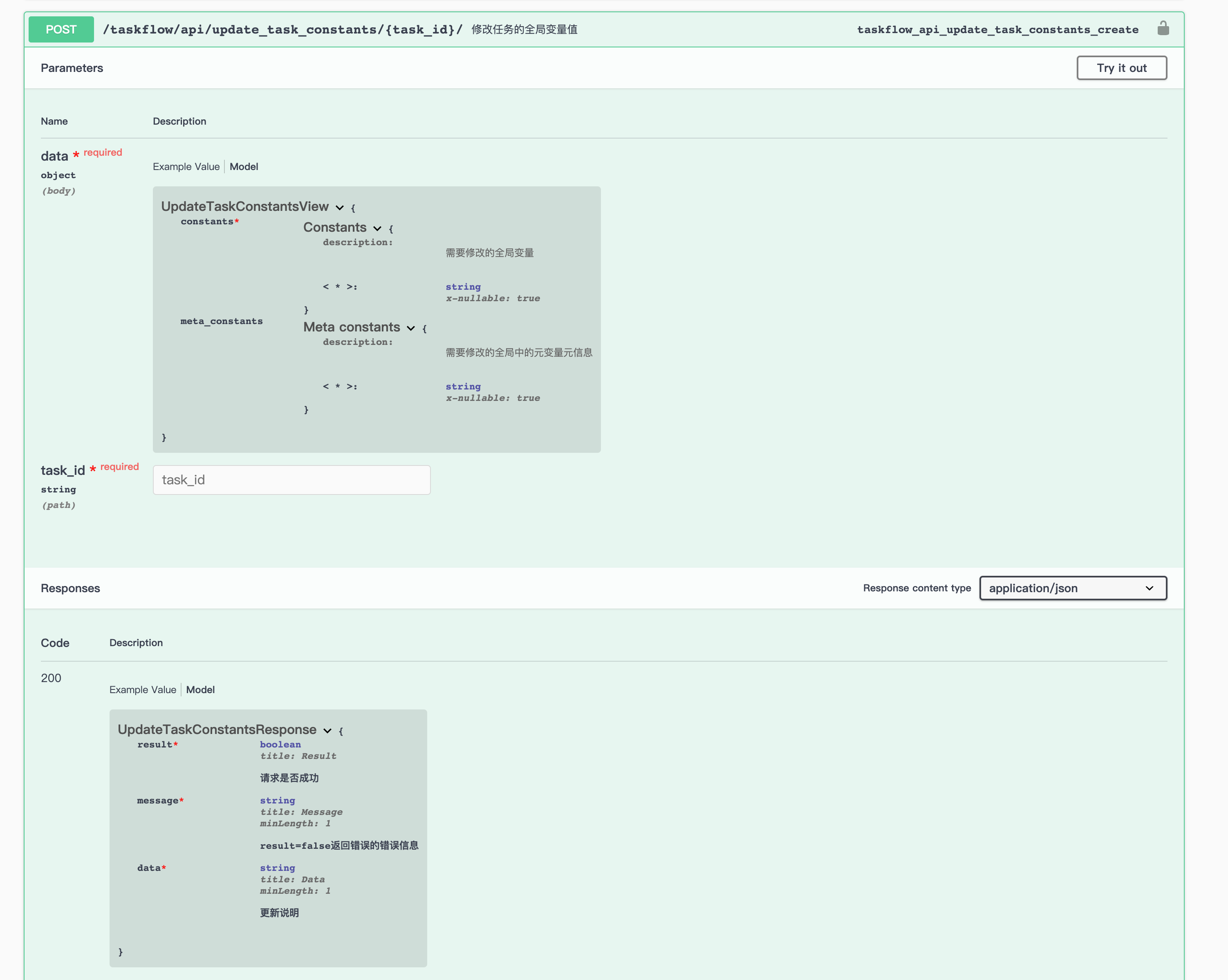Viewport: 1228px width, 980px height.
Task: Click the authorization lock icon
Action: point(1163,29)
